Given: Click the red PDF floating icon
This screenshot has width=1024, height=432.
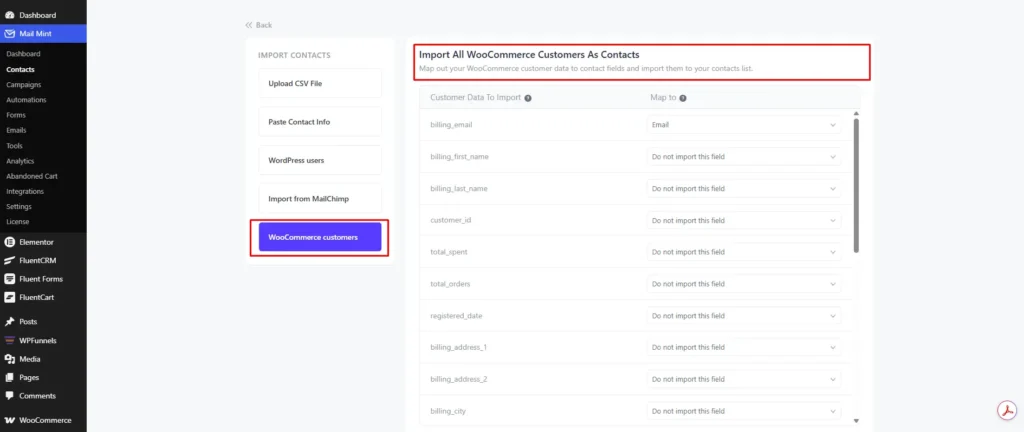Looking at the screenshot, I should click(x=1008, y=410).
